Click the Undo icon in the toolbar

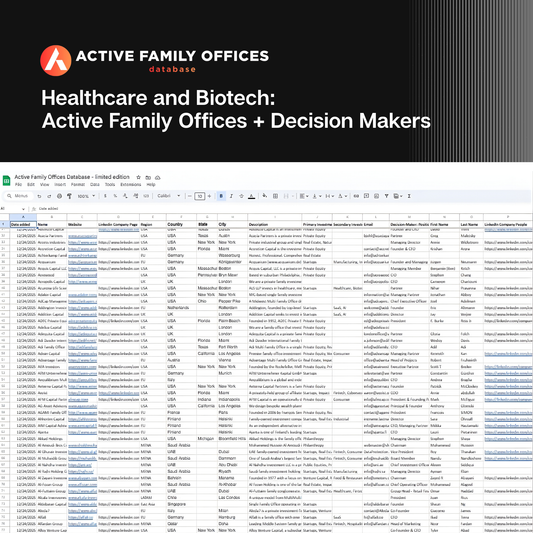(39, 196)
